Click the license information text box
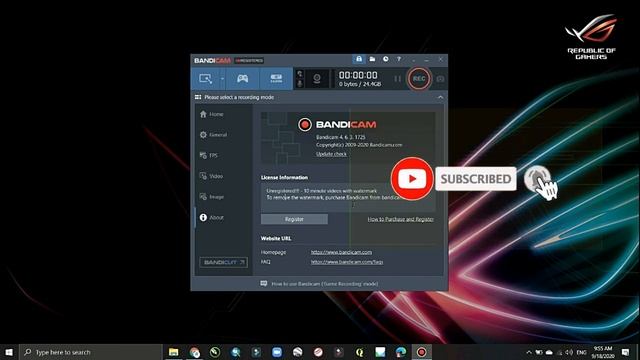640x360 pixels. click(x=348, y=198)
